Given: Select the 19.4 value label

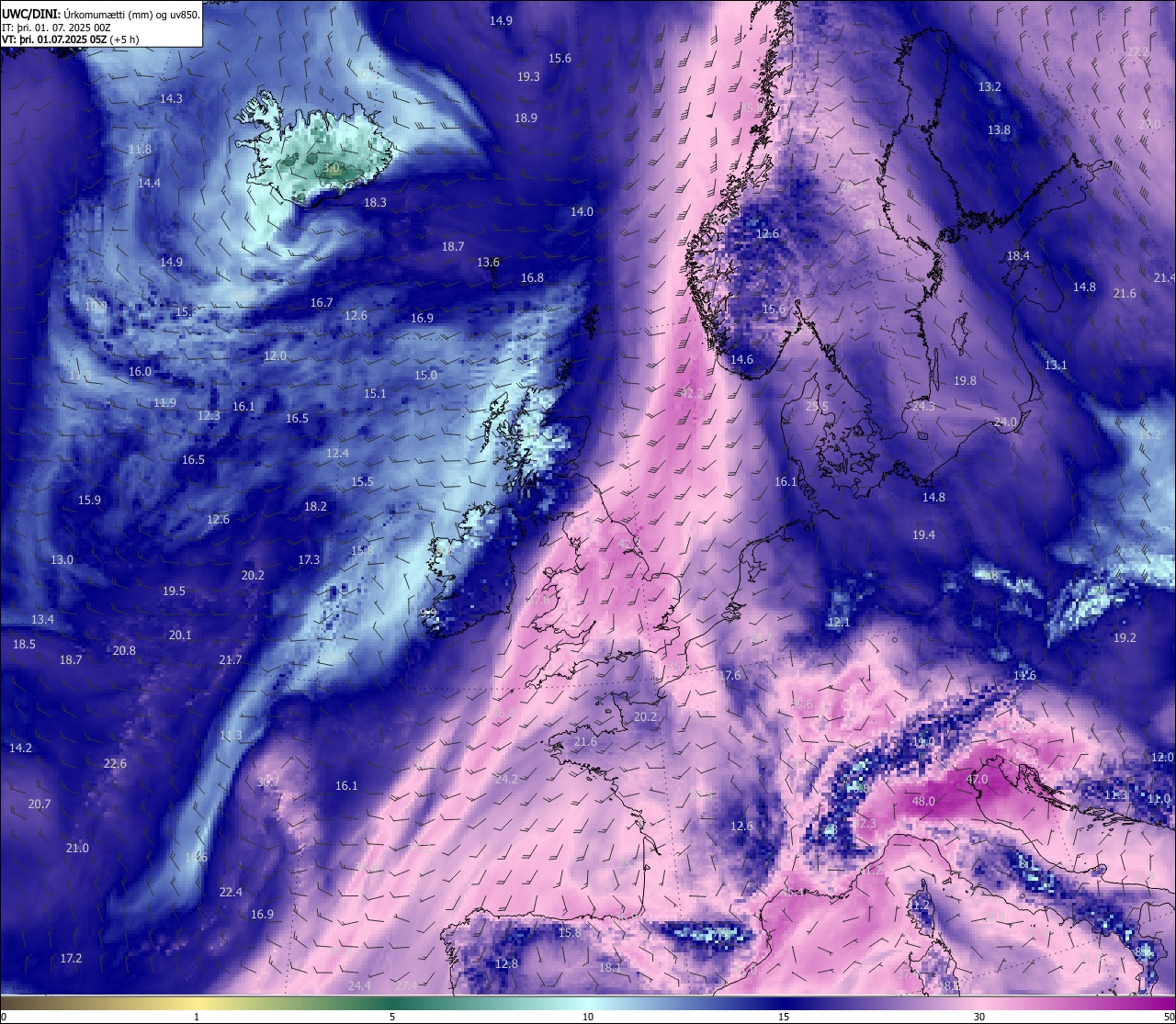Looking at the screenshot, I should click(923, 535).
